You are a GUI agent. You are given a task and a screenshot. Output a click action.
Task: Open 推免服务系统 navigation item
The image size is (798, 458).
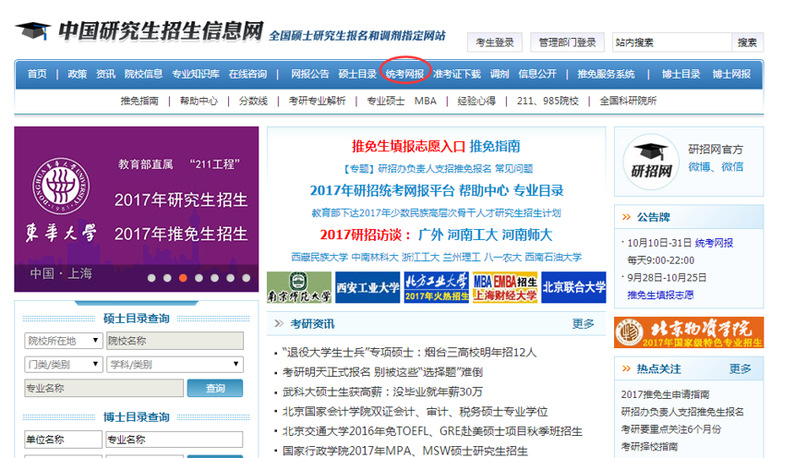pyautogui.click(x=606, y=74)
